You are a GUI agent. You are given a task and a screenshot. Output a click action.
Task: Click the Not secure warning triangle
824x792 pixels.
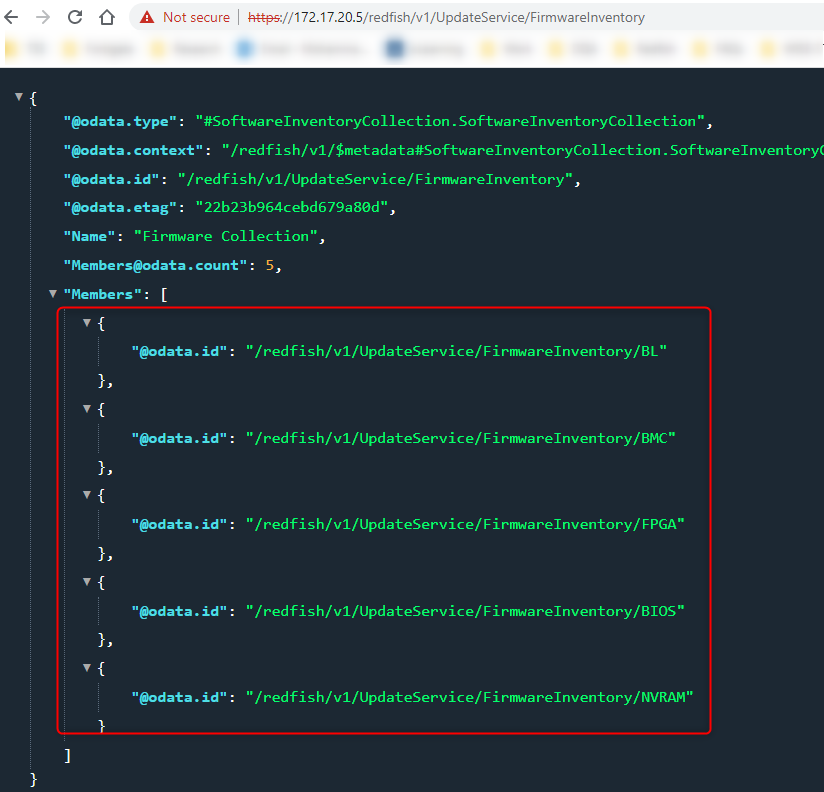(147, 17)
